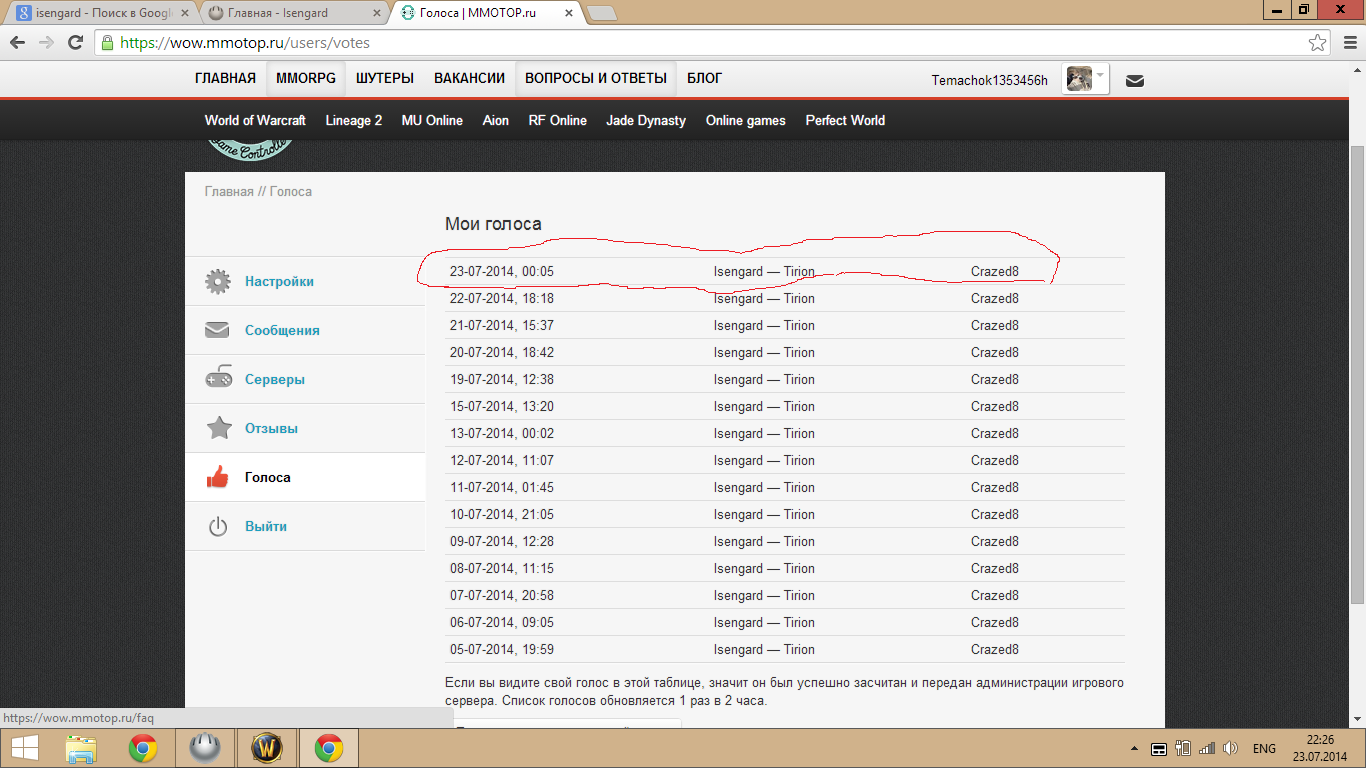Screen dimensions: 1366x768
Task: Switch to the Главная - Isengard tab
Action: pyautogui.click(x=292, y=13)
